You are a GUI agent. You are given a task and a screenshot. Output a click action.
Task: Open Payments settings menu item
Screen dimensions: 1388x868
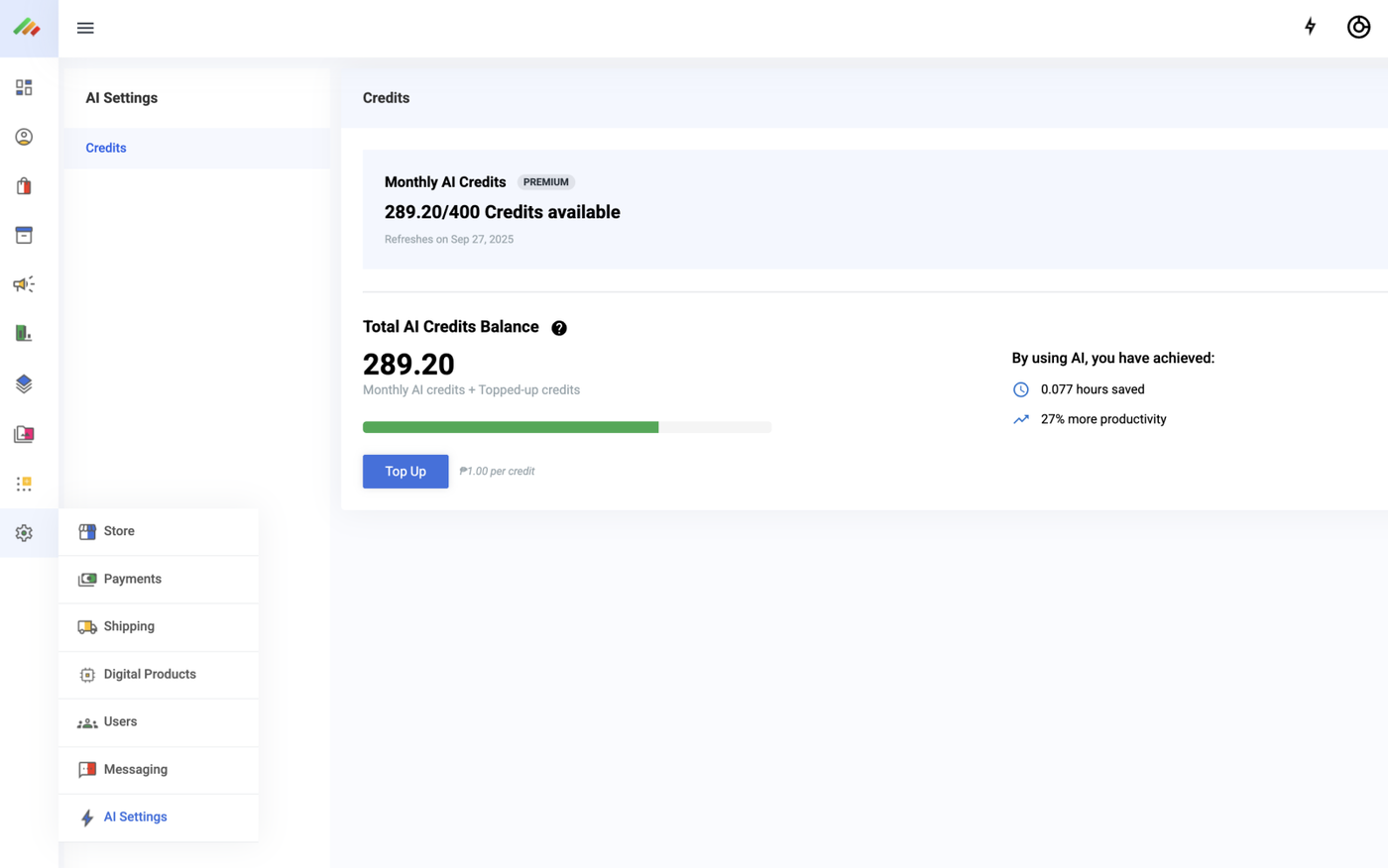tap(159, 579)
